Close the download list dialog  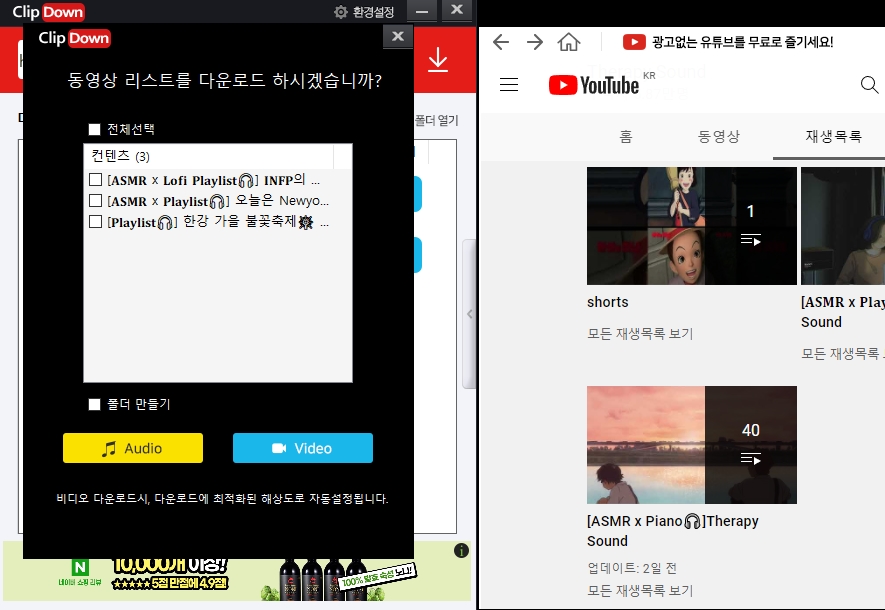398,37
